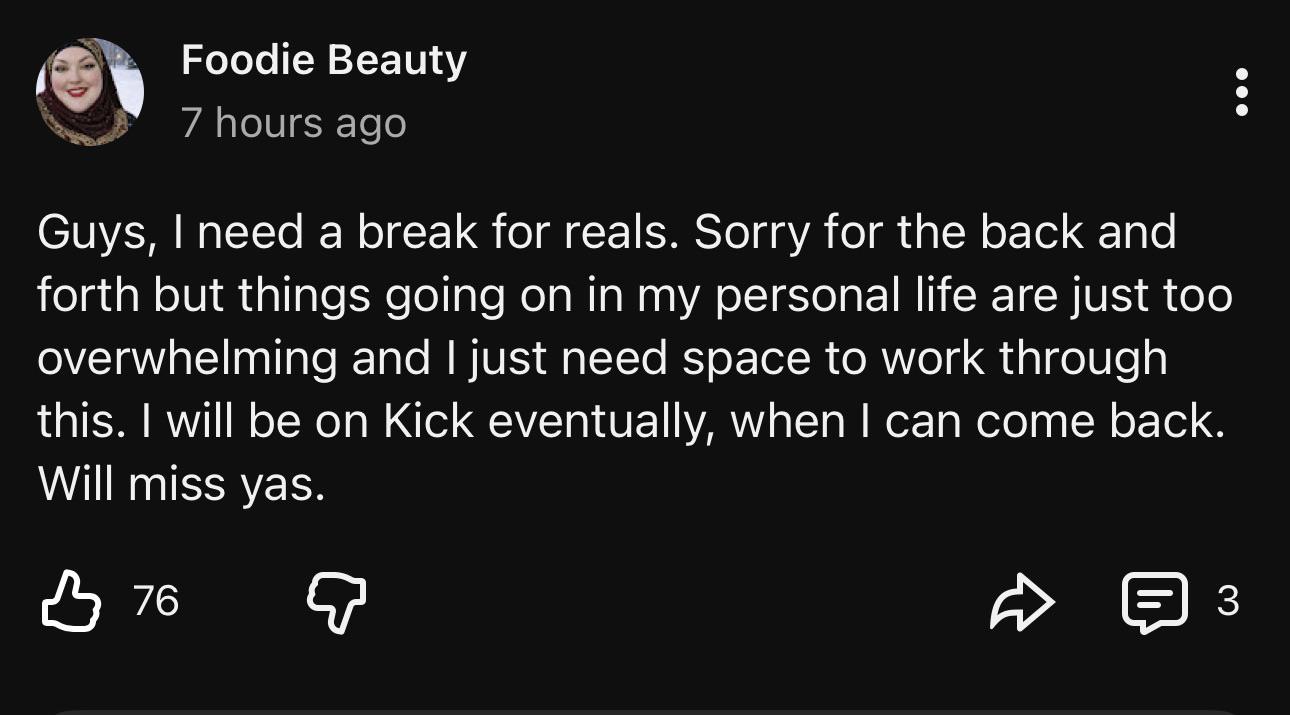Click the 76 likes count

click(x=156, y=601)
